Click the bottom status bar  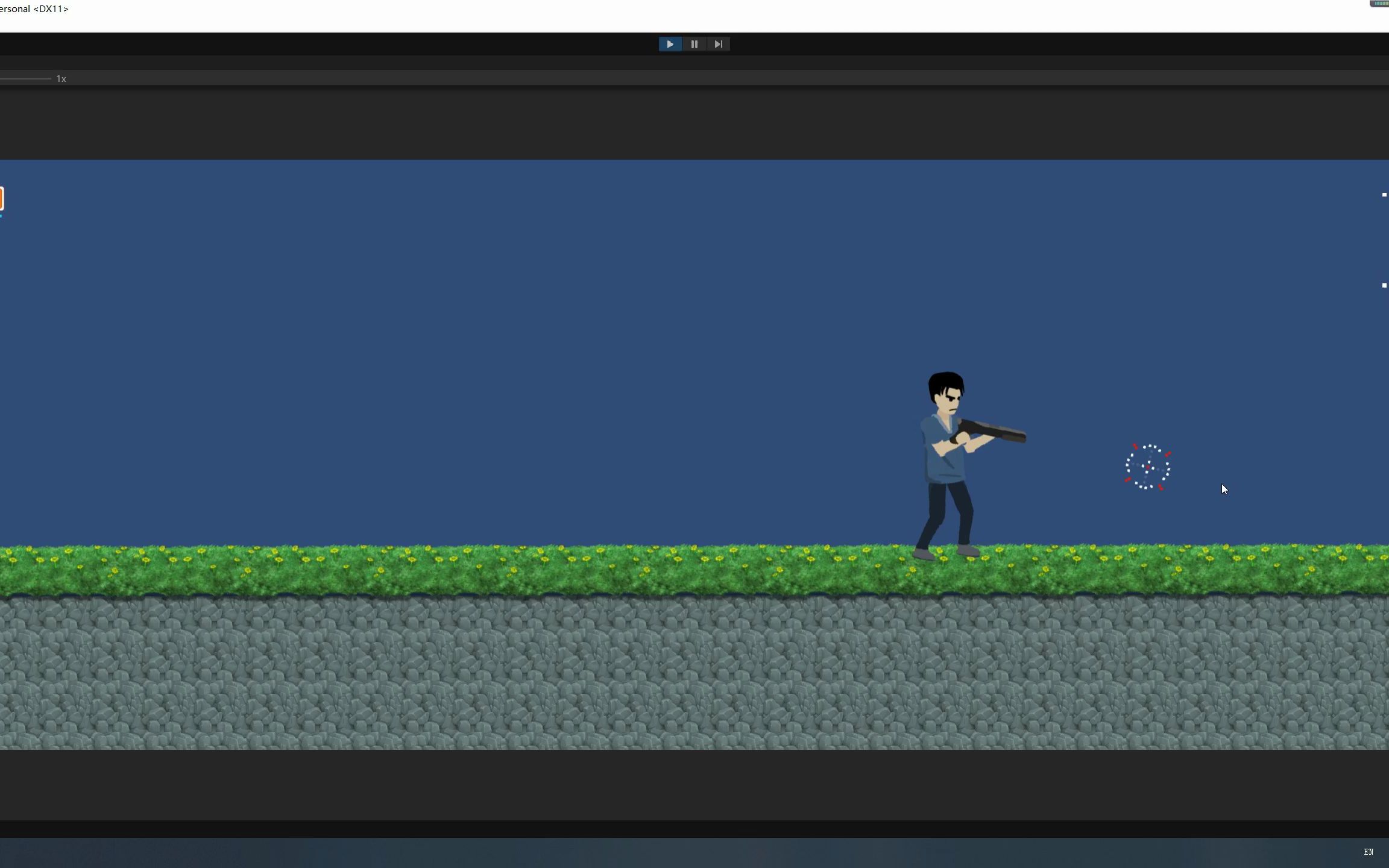(x=693, y=851)
